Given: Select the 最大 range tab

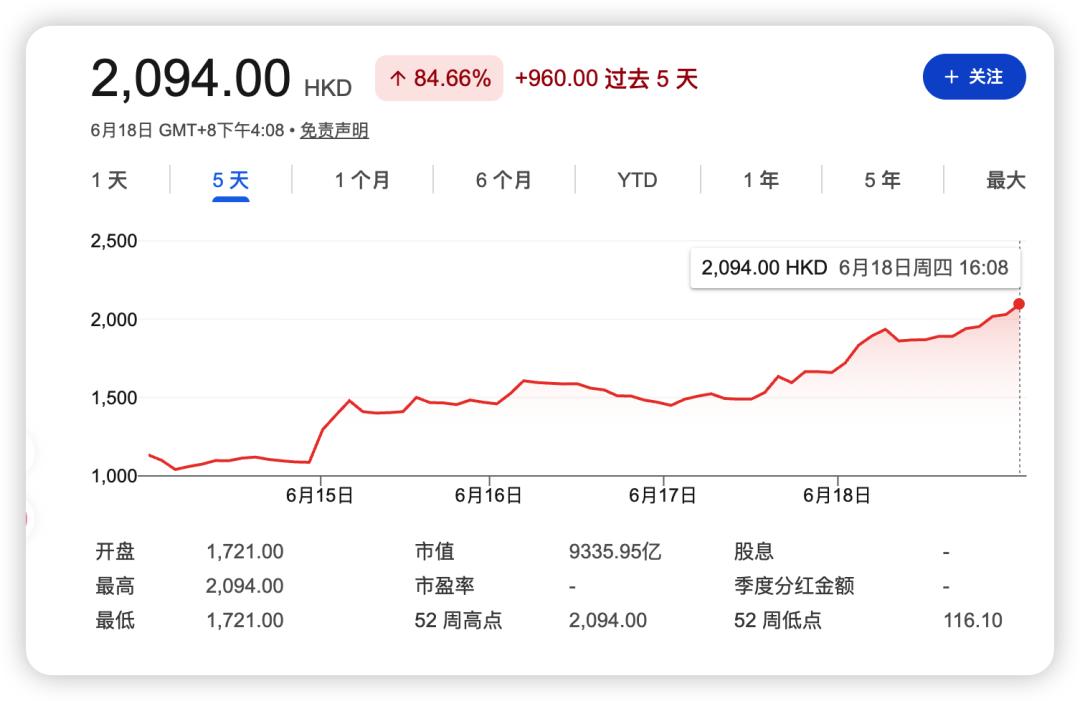Looking at the screenshot, I should pos(1006,180).
